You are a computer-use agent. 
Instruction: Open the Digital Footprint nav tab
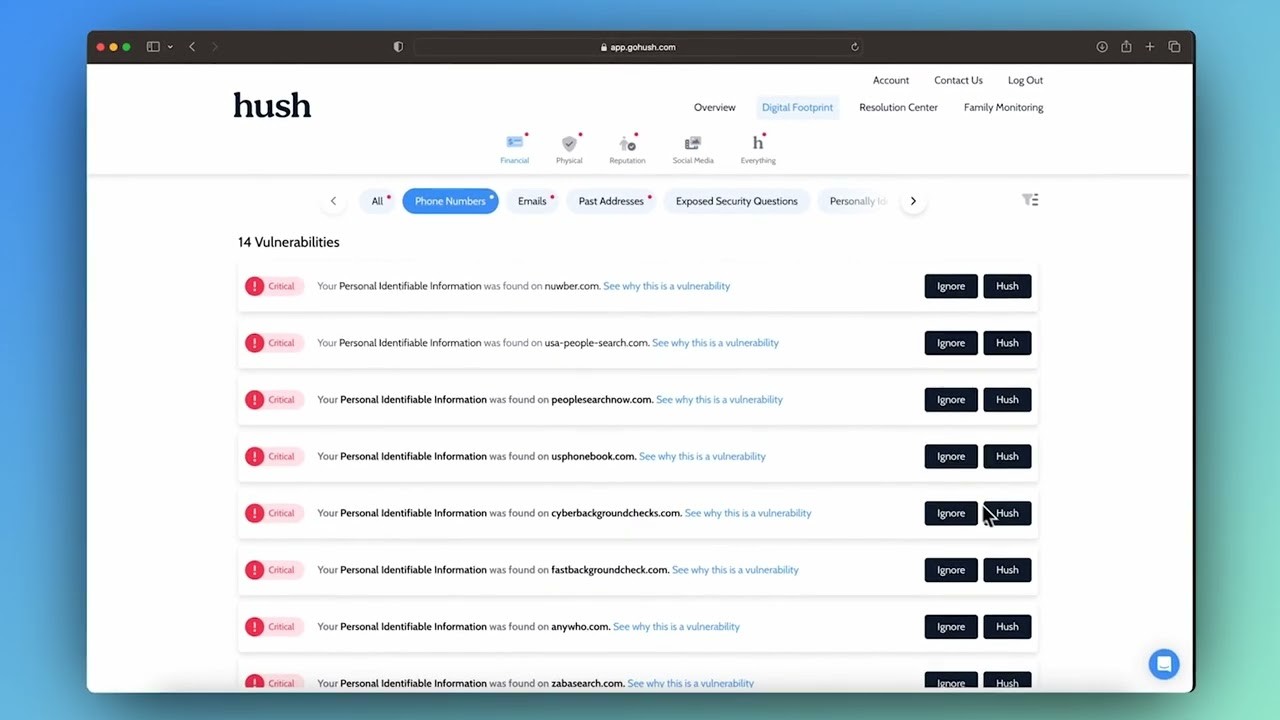tap(797, 107)
